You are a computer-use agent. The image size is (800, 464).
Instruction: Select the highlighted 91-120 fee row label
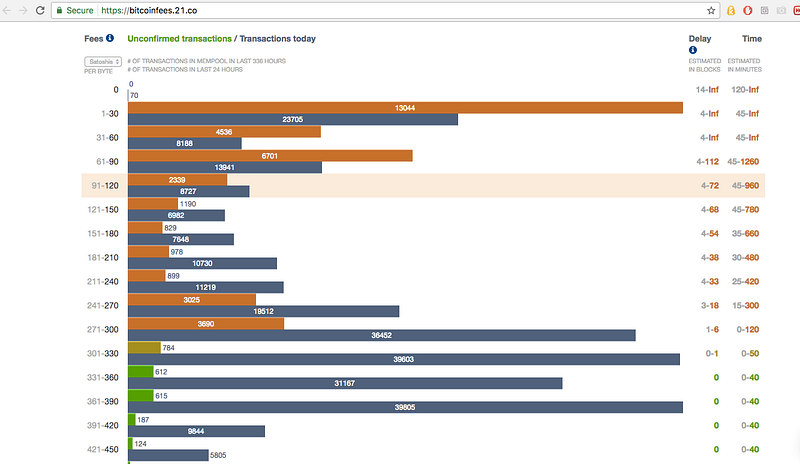point(105,186)
